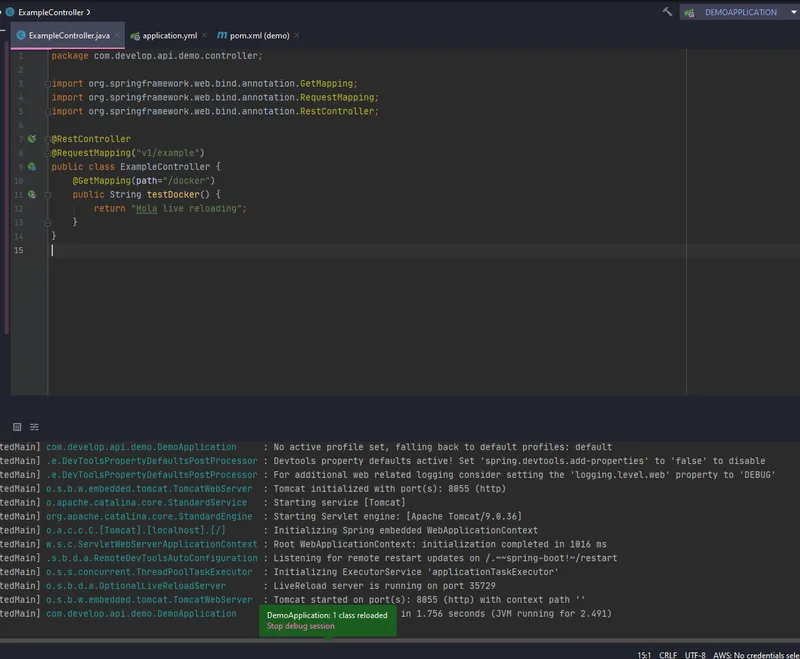Click the o.s.b.d.a.OptionalLiveReloadServer logger name
Screen dimensions: 800x659
point(136,586)
